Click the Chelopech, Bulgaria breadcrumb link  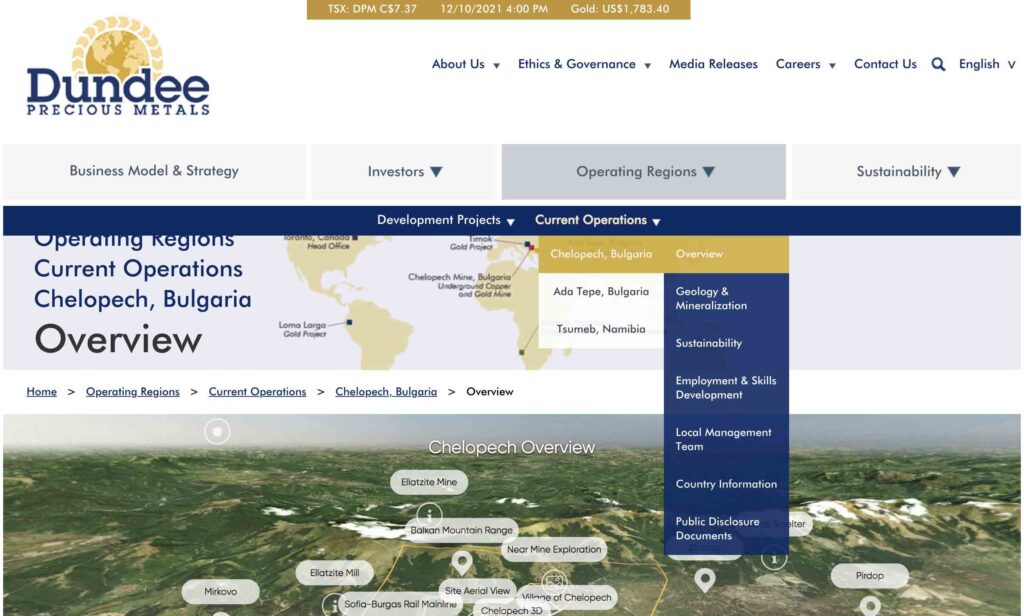(x=386, y=392)
